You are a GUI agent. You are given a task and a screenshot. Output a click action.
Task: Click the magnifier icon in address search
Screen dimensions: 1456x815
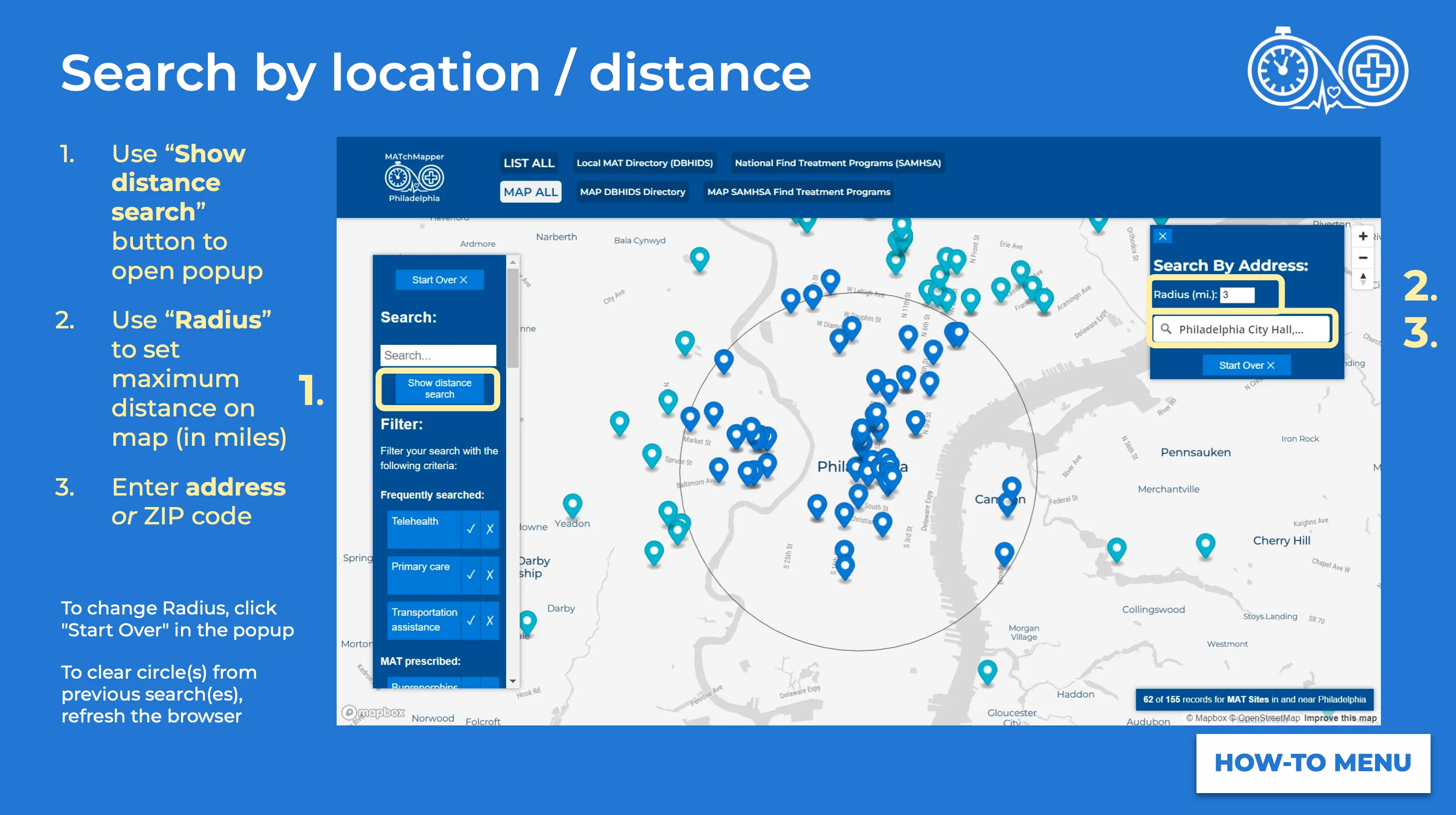[x=1166, y=328]
